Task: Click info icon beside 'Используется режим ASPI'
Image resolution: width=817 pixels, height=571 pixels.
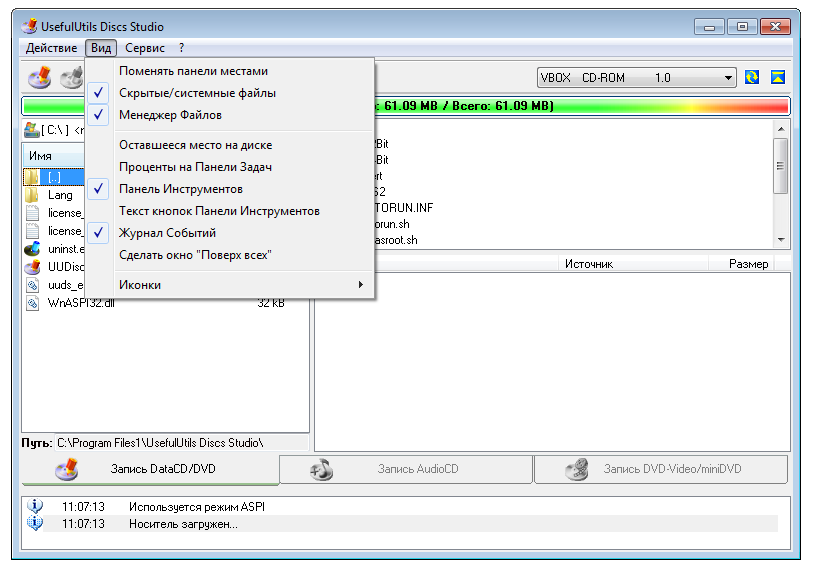Action: pyautogui.click(x=35, y=506)
